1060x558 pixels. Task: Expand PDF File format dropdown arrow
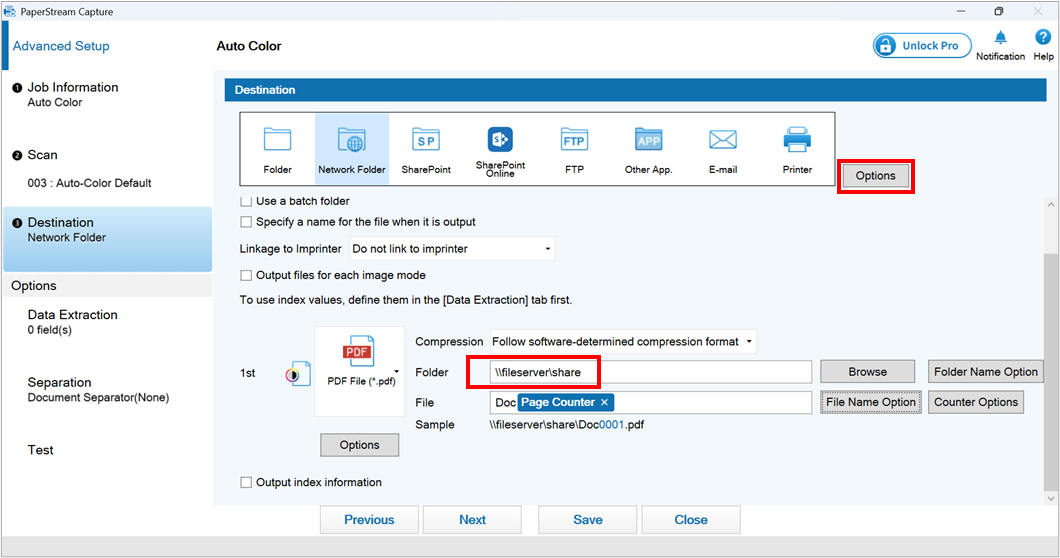(x=397, y=371)
